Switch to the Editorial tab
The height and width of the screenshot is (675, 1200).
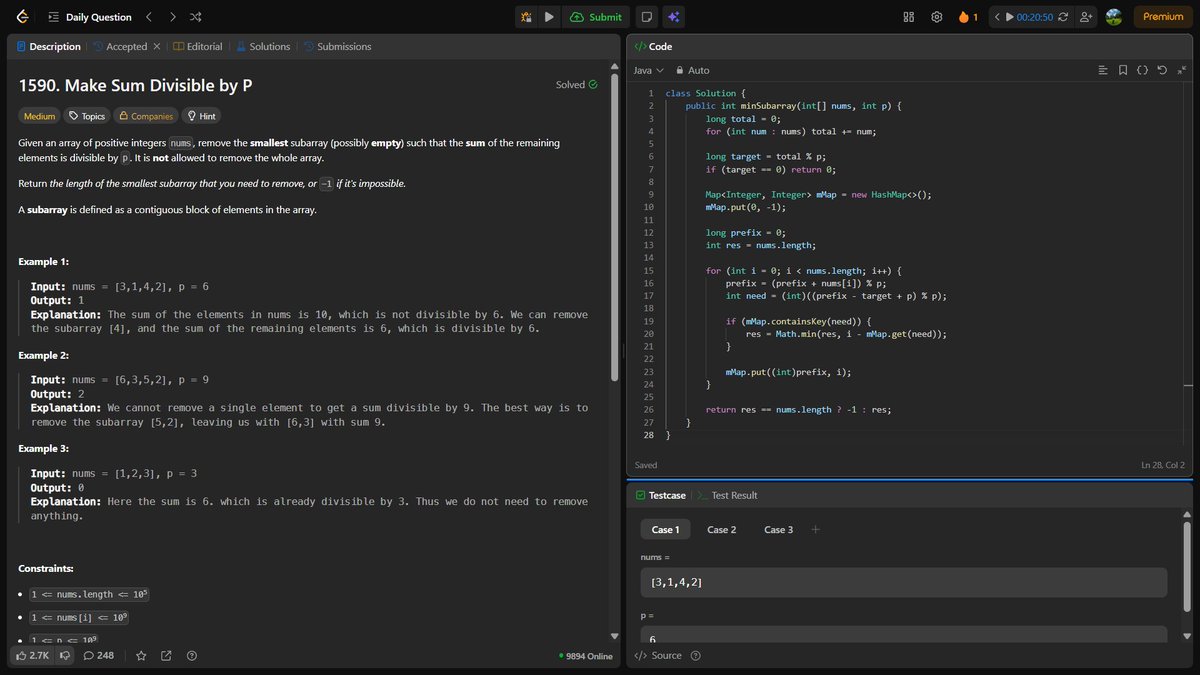[x=198, y=46]
